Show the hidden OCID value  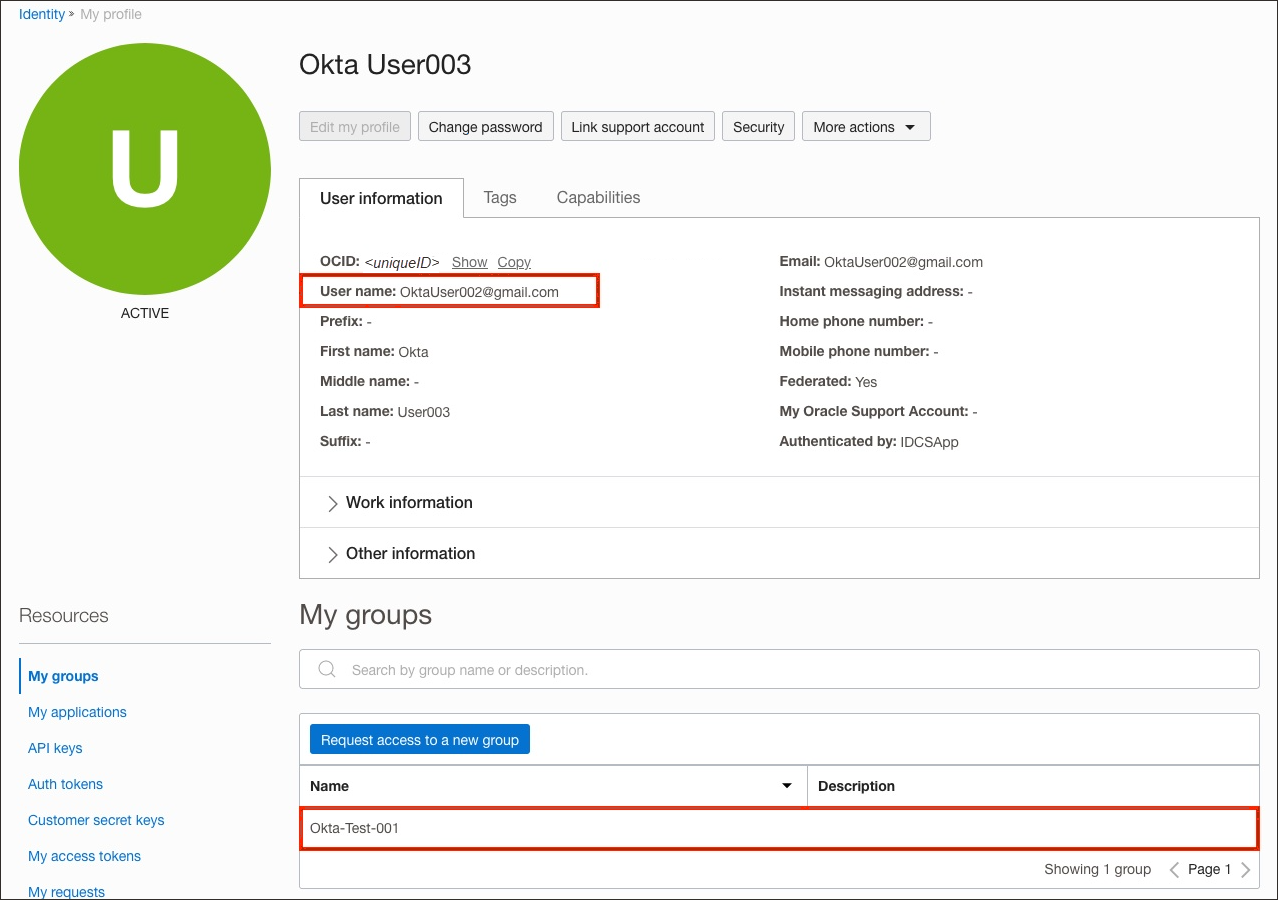[x=469, y=261]
